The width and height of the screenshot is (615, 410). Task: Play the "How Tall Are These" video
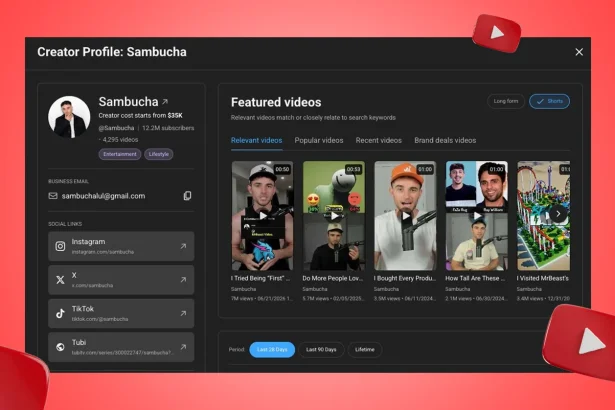click(477, 215)
